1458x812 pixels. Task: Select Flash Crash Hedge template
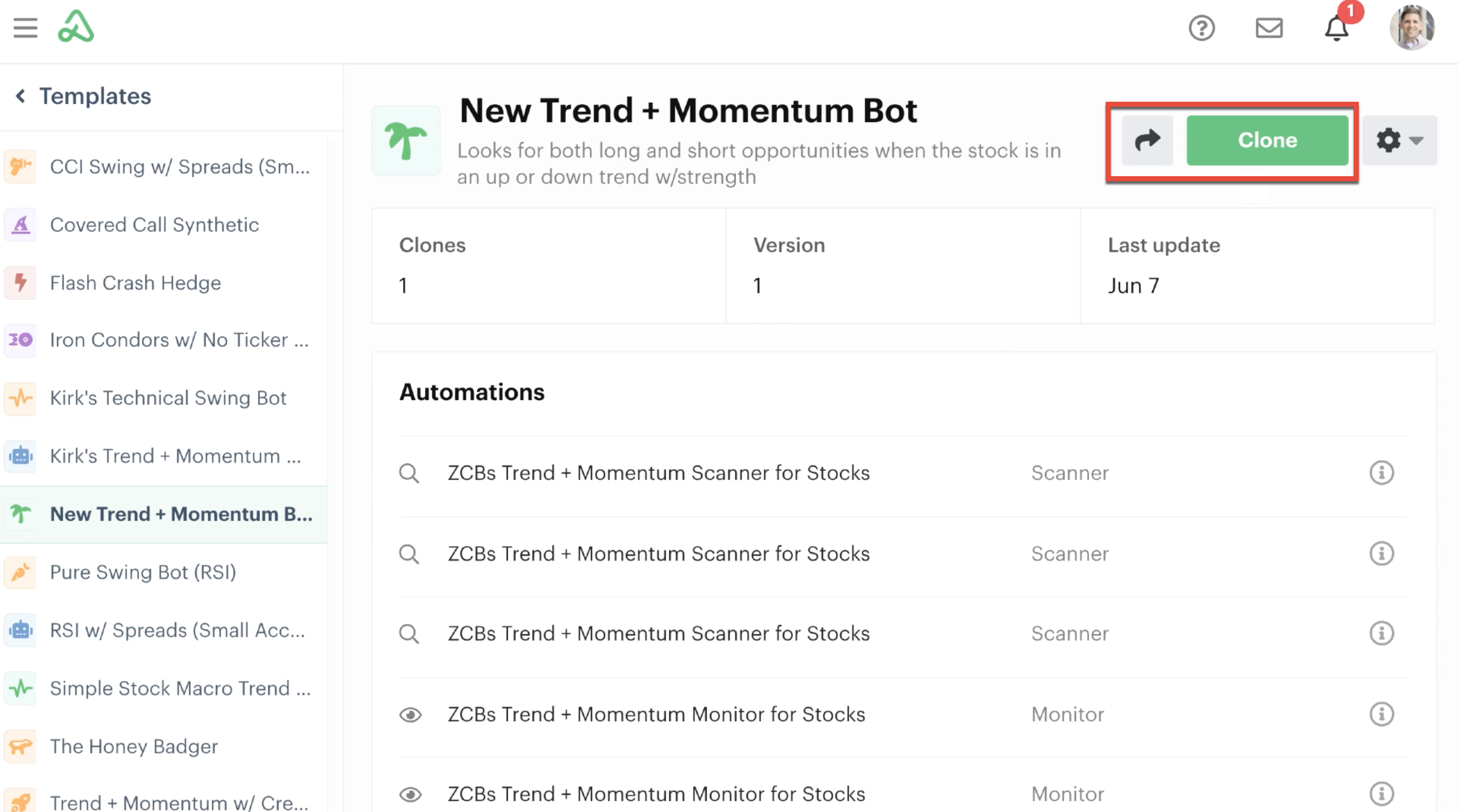[x=135, y=282]
